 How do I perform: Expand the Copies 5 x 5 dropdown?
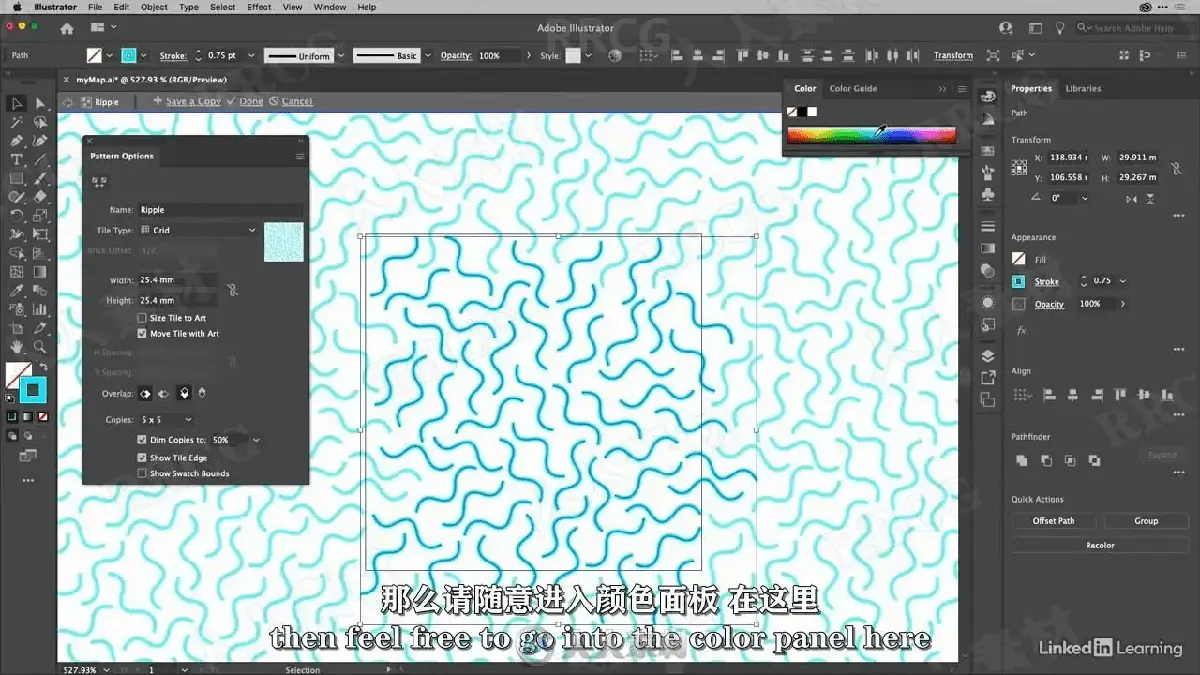click(165, 420)
